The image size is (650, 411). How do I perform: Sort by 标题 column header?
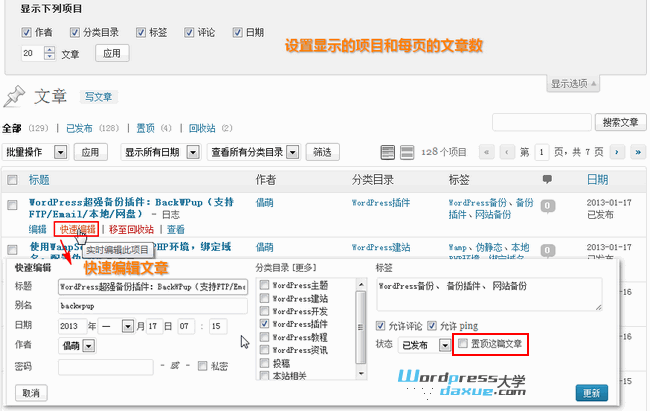(x=39, y=180)
